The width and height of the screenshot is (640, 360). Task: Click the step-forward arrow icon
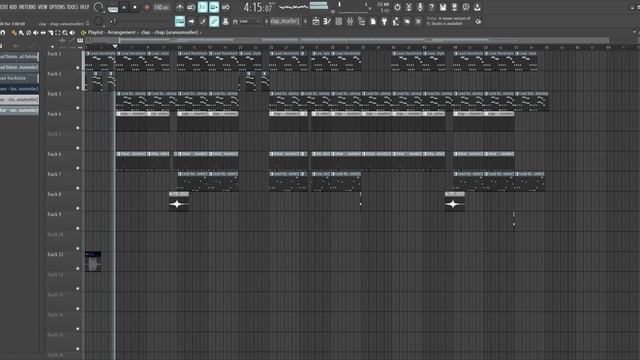[x=191, y=21]
